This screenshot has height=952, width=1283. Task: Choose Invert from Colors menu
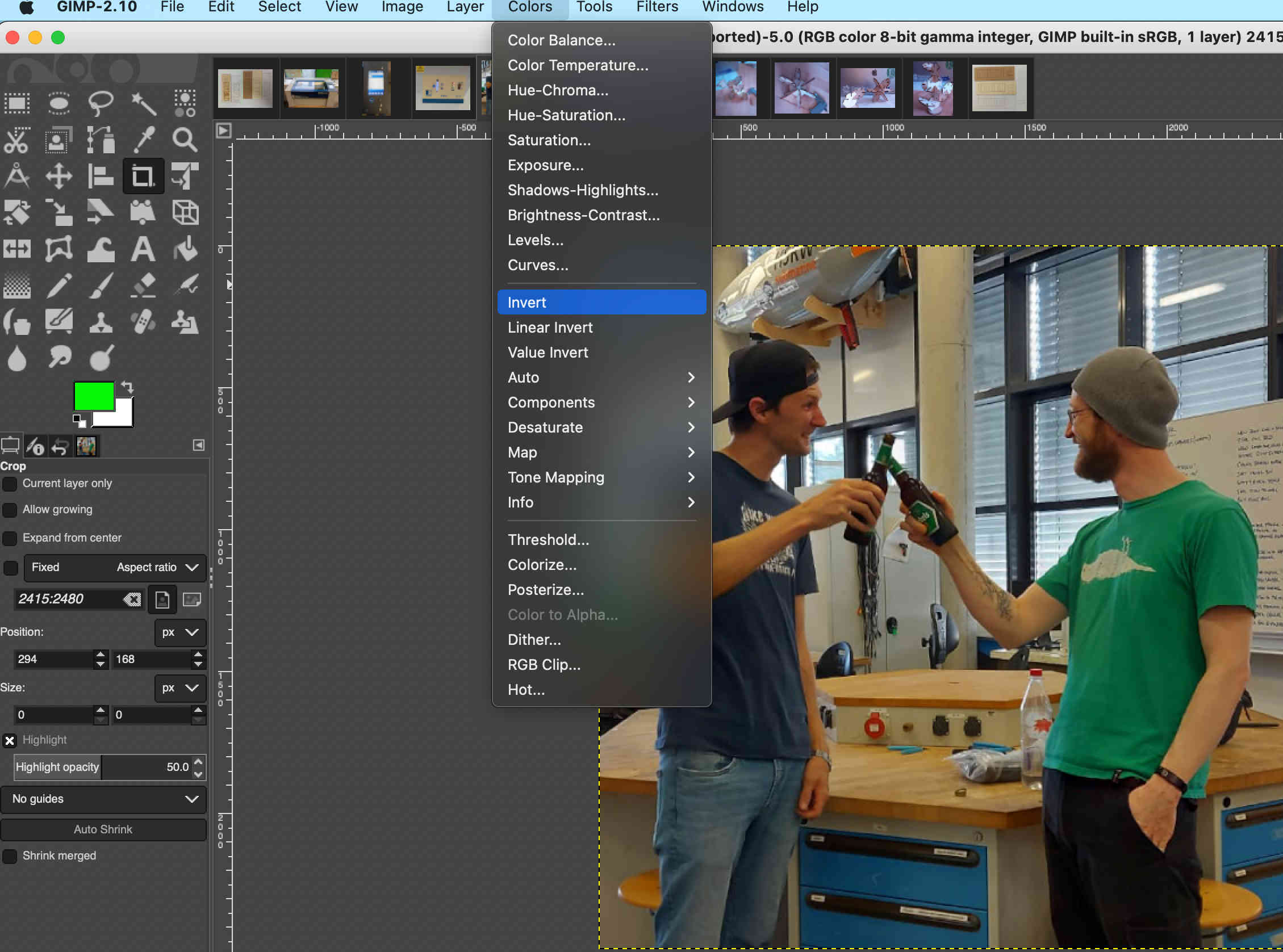[x=601, y=303]
